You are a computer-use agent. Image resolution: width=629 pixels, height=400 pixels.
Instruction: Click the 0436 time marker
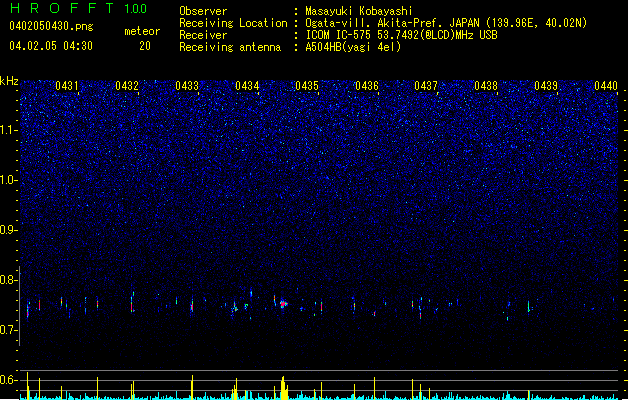[x=367, y=86]
